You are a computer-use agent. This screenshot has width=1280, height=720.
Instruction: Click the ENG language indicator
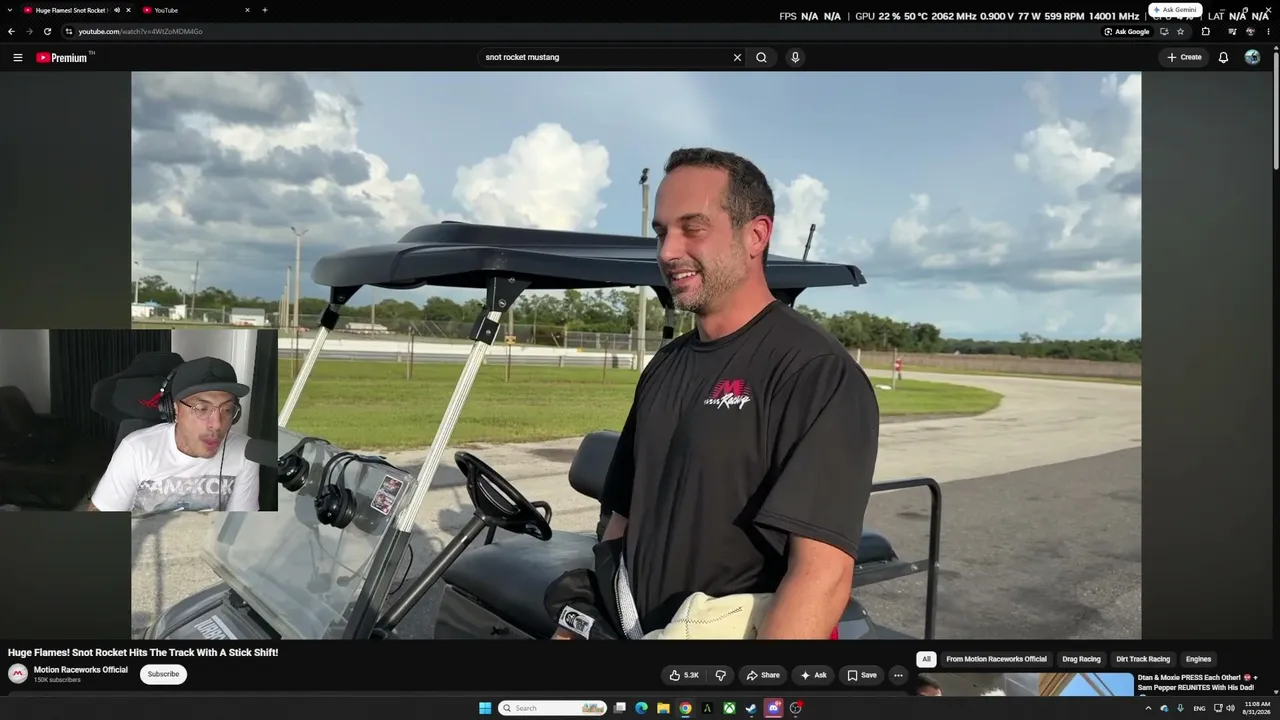coord(1199,708)
